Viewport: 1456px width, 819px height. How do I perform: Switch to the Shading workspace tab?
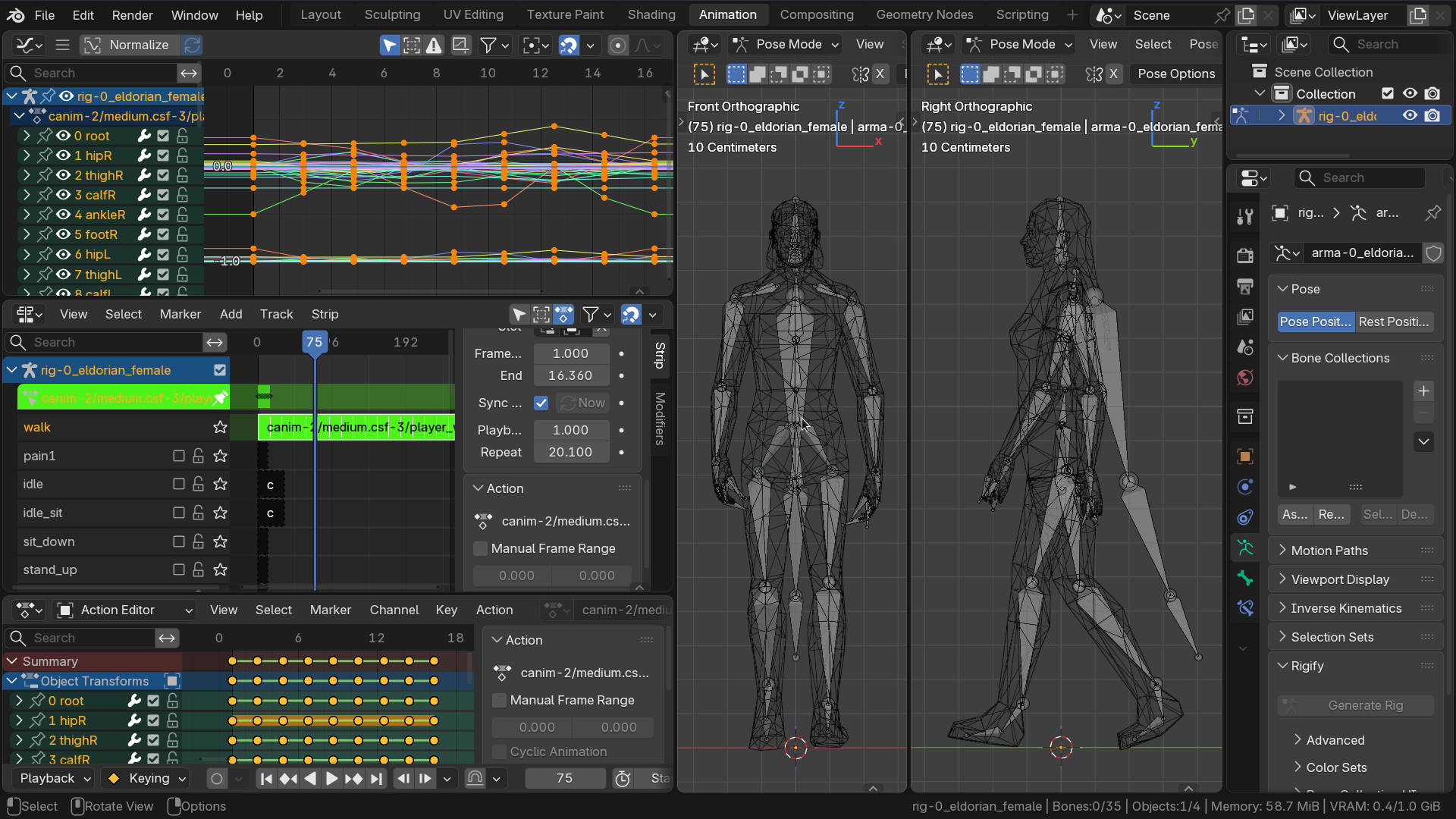(651, 14)
